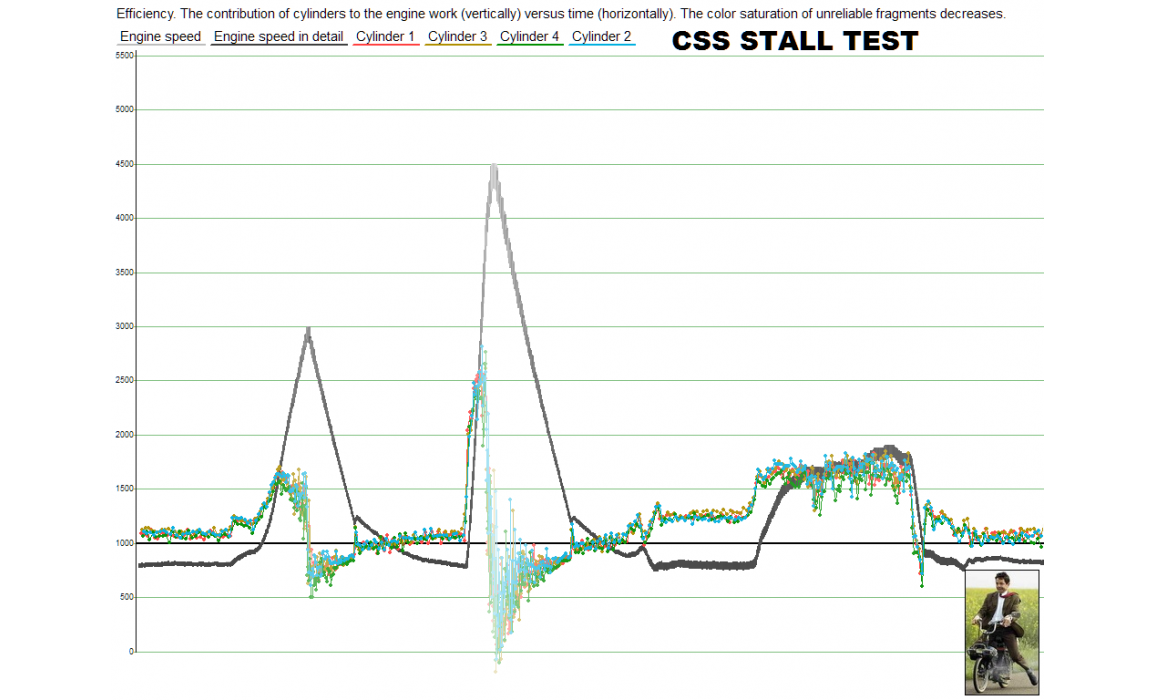
Task: Click the 0 y-axis label
Action: pyautogui.click(x=130, y=652)
